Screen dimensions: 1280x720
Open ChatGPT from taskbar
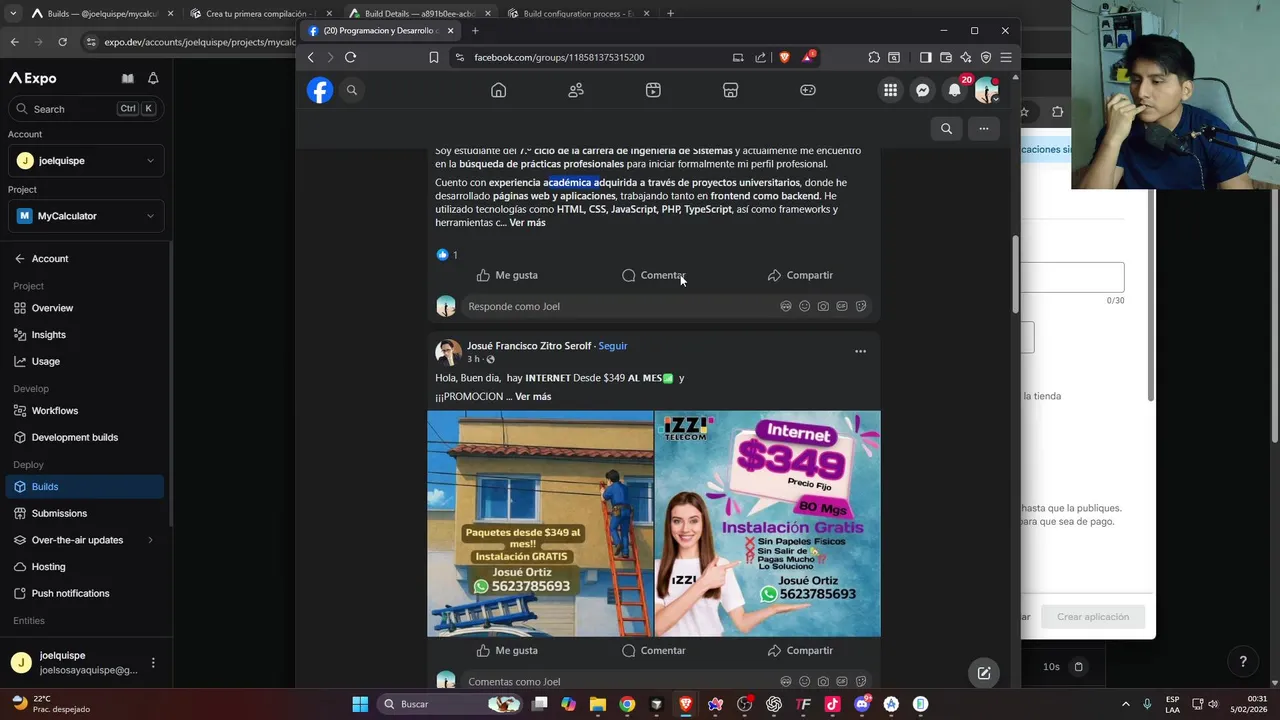(773, 704)
